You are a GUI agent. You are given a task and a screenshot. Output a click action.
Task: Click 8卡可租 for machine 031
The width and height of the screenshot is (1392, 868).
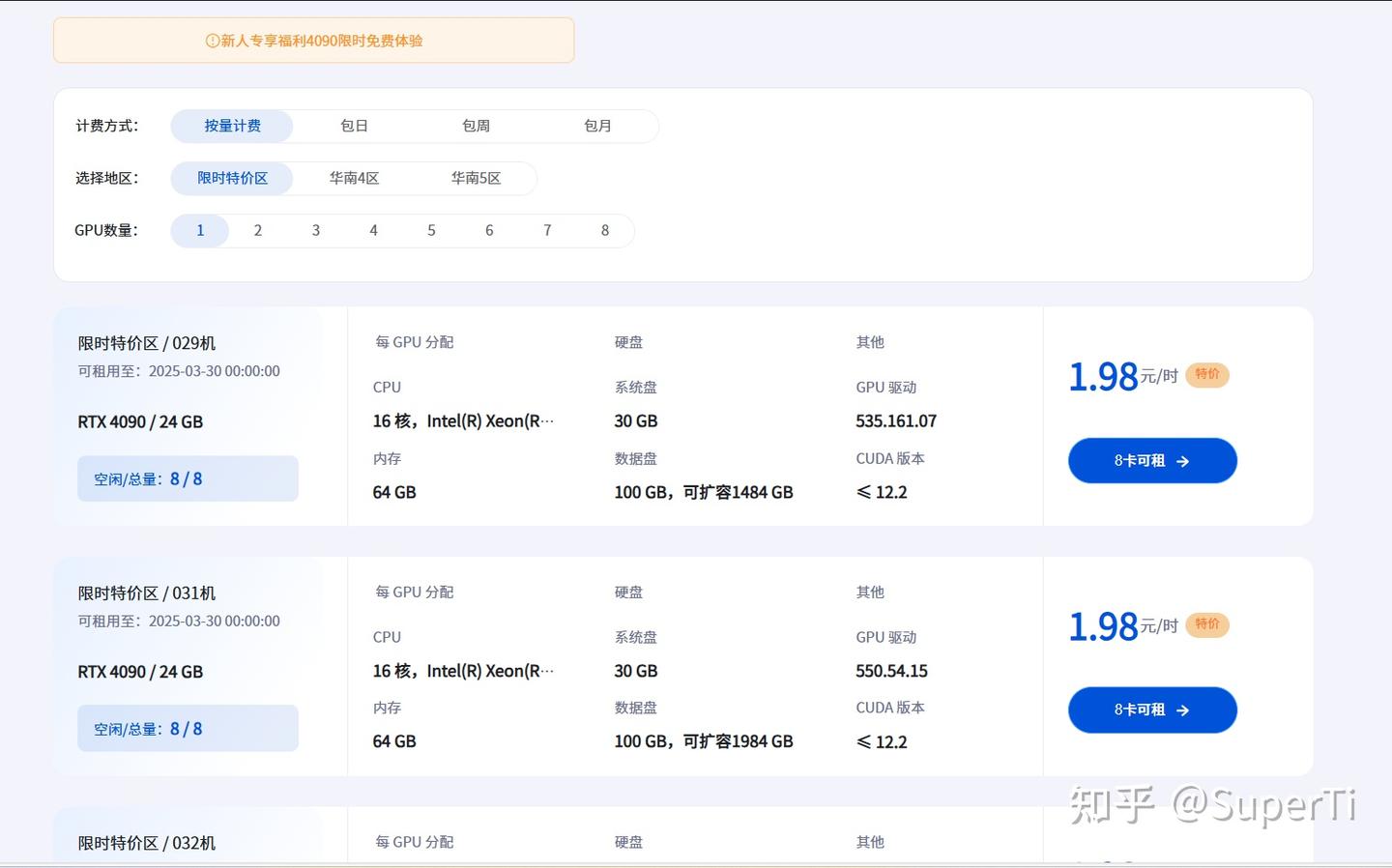pos(1152,709)
